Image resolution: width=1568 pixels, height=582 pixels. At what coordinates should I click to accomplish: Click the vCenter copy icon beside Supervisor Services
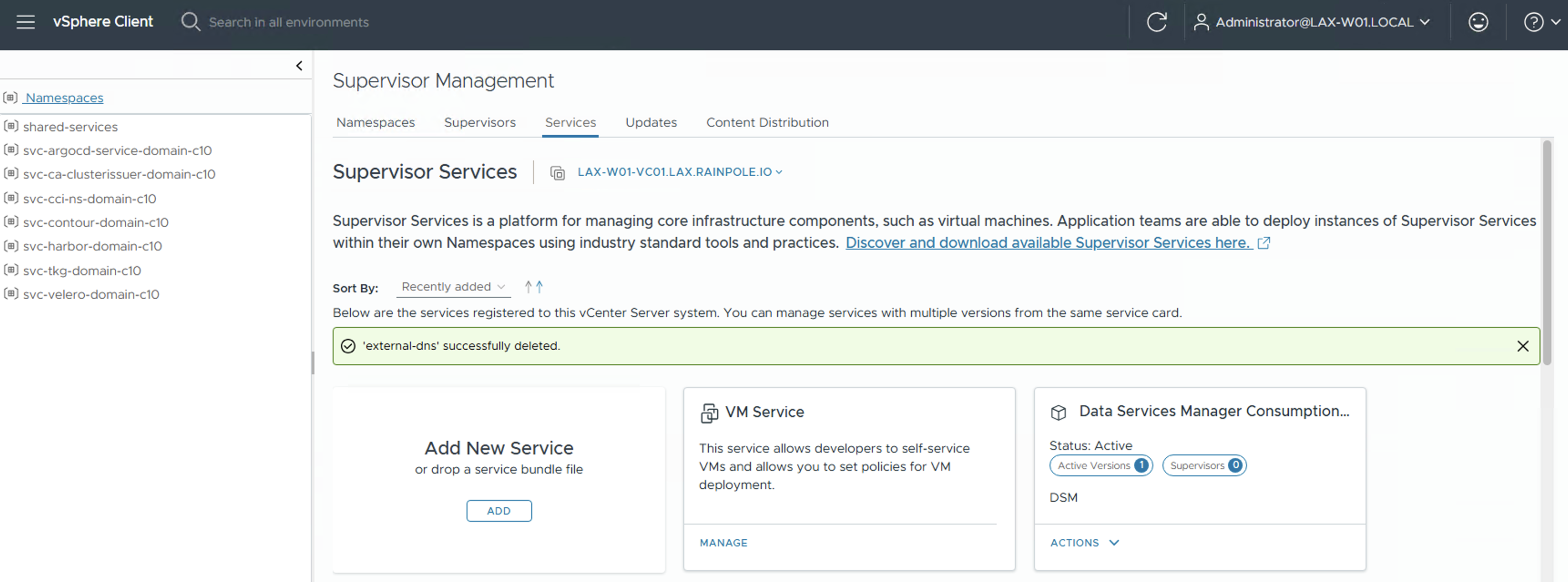coord(557,173)
